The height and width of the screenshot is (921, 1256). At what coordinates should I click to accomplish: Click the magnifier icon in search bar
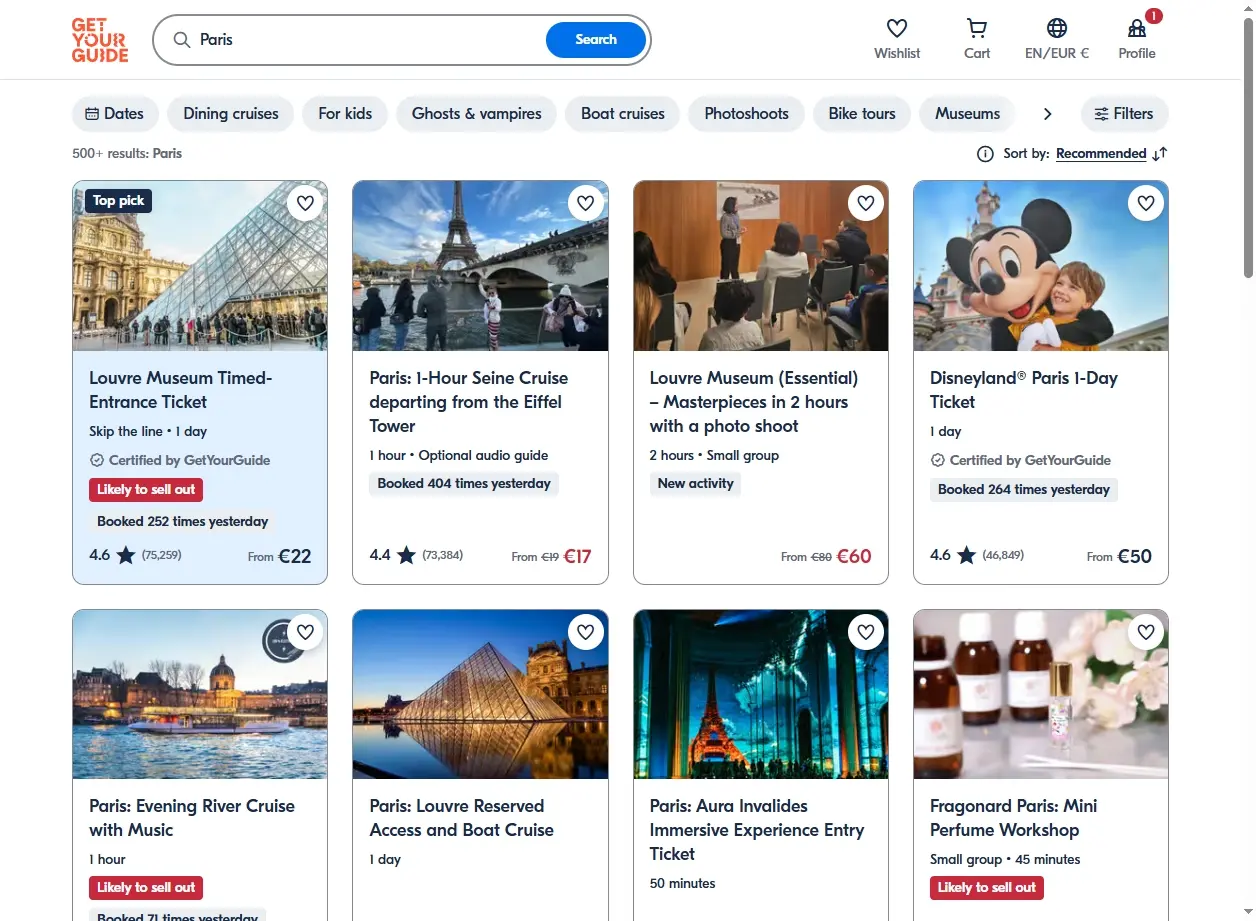[x=182, y=40]
